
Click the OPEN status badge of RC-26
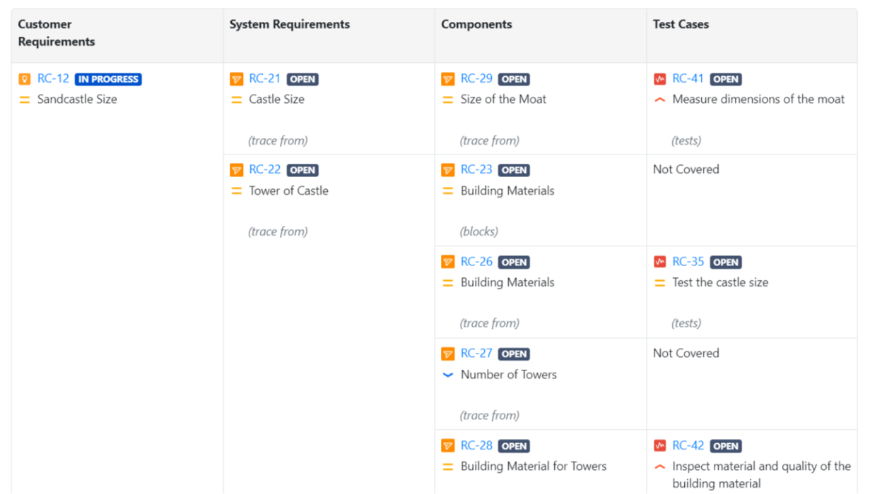514,262
